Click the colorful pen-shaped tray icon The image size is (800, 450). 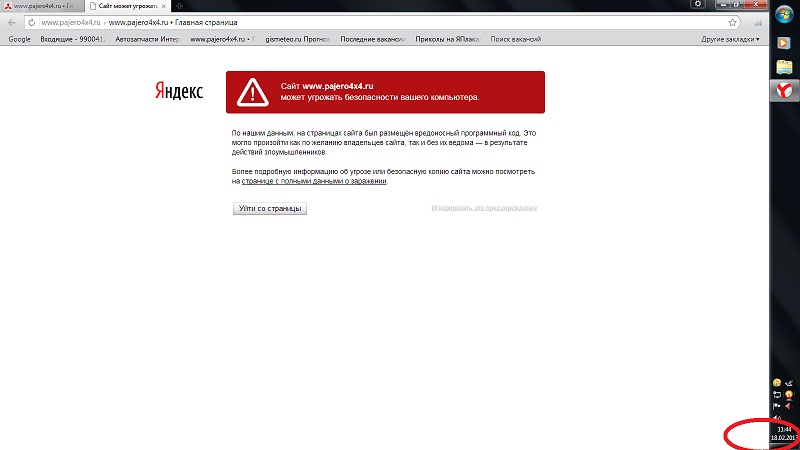click(789, 383)
